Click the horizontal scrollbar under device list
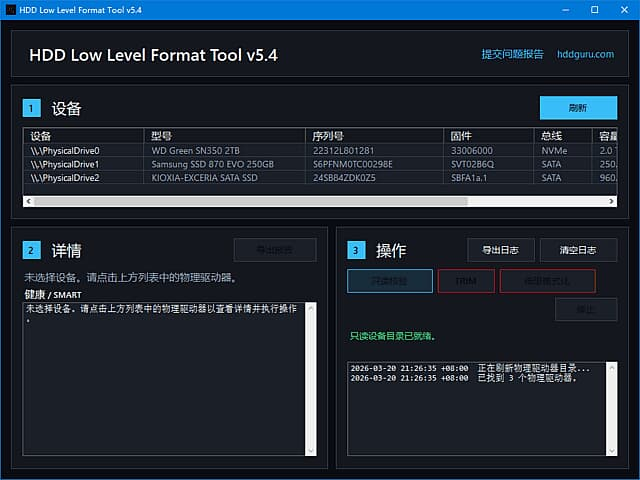 tap(250, 201)
